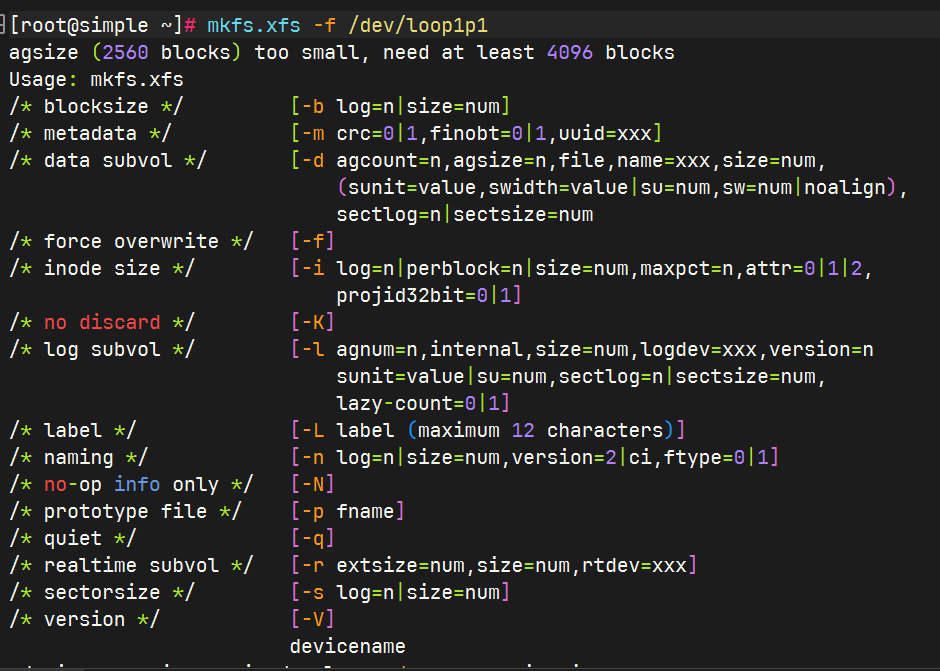Click the prompt text '[root@simple ~]#'
940x671 pixels.
click(103, 26)
